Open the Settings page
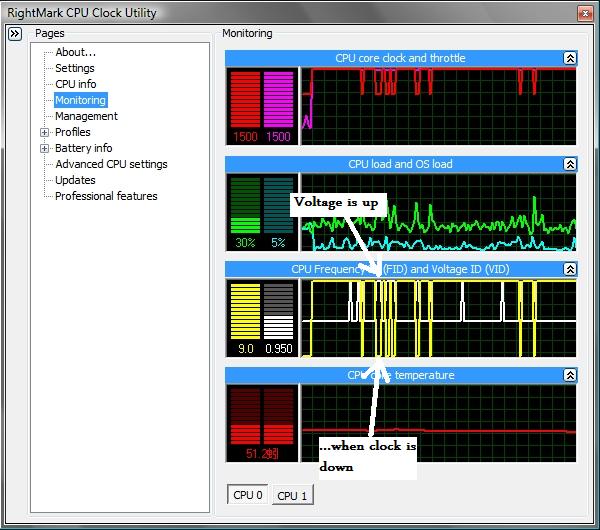 point(75,68)
